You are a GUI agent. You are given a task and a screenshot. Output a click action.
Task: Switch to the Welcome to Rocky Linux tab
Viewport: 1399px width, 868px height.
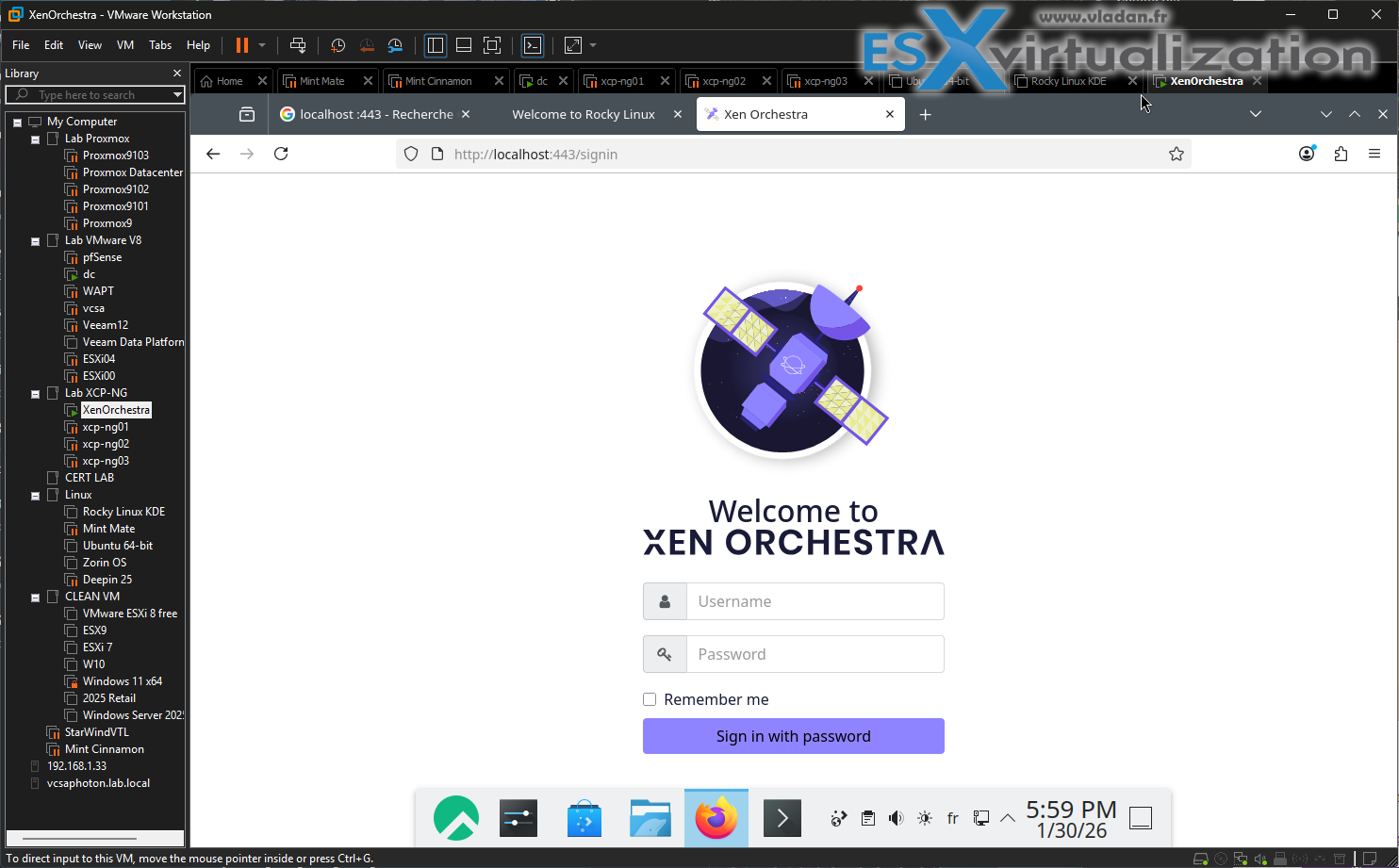click(583, 114)
